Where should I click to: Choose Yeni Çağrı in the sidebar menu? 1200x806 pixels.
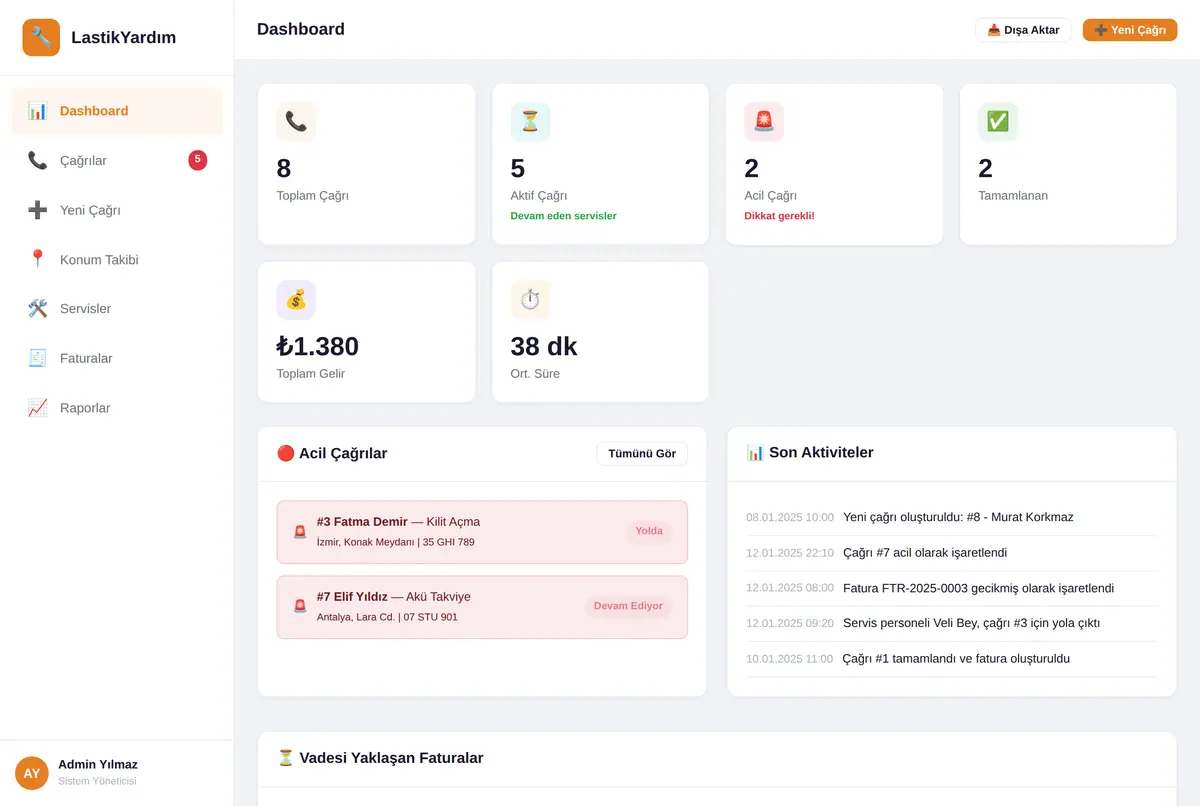[117, 210]
